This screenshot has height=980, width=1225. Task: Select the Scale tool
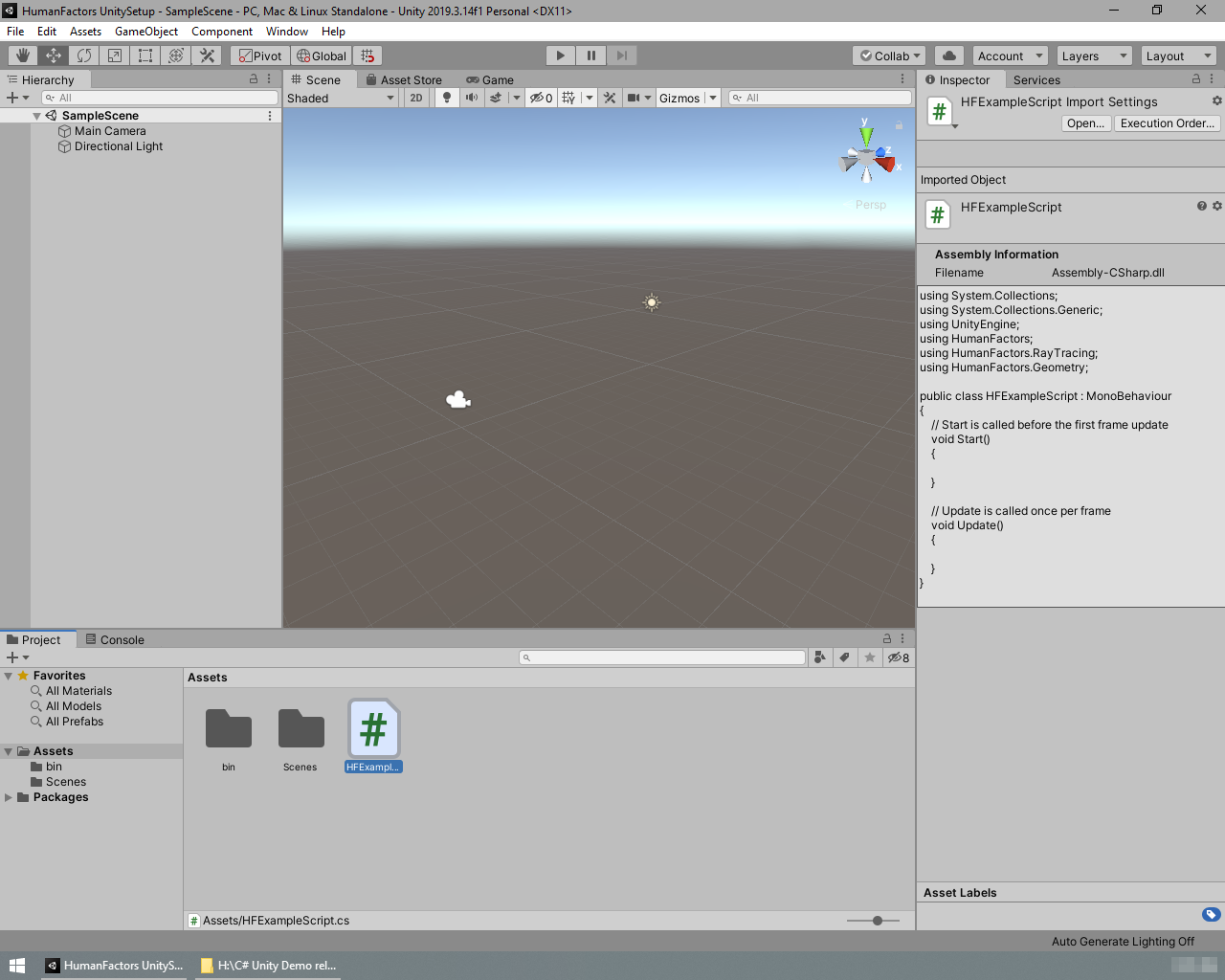[x=115, y=56]
